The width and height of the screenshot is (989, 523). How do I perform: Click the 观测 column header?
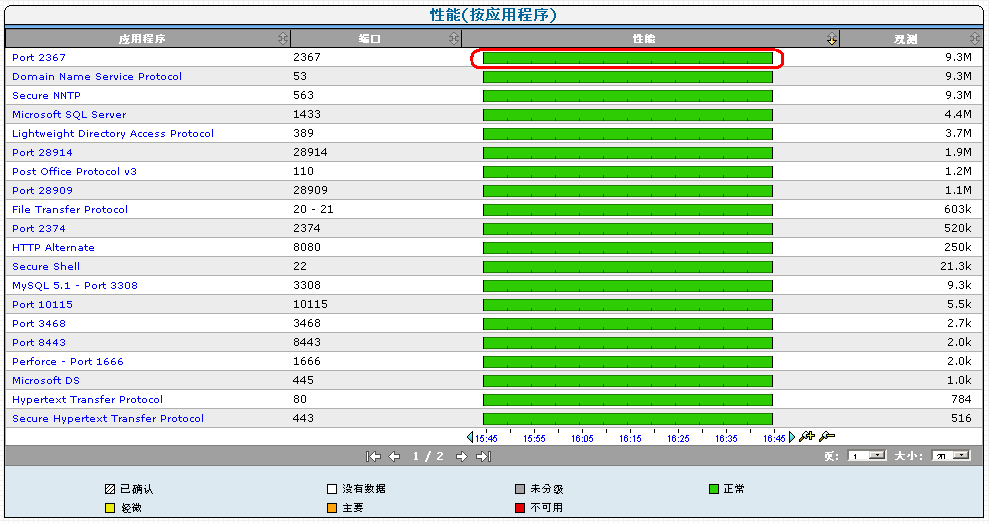tap(911, 38)
